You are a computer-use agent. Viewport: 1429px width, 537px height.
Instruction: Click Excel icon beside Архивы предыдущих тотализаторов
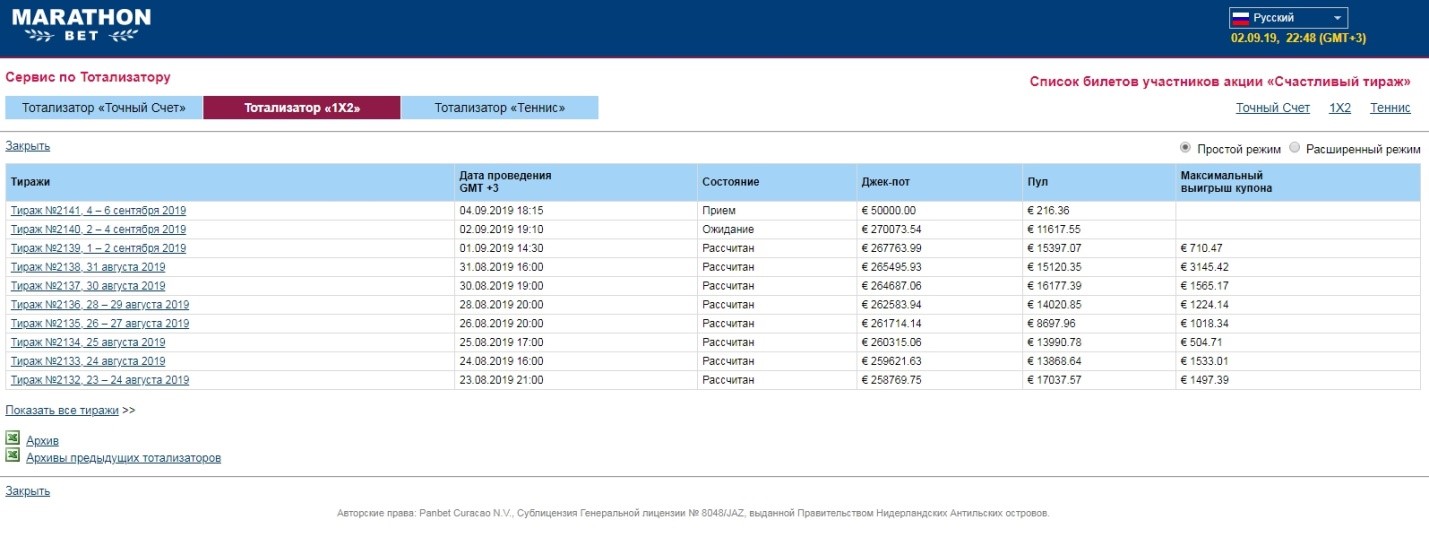pos(13,456)
